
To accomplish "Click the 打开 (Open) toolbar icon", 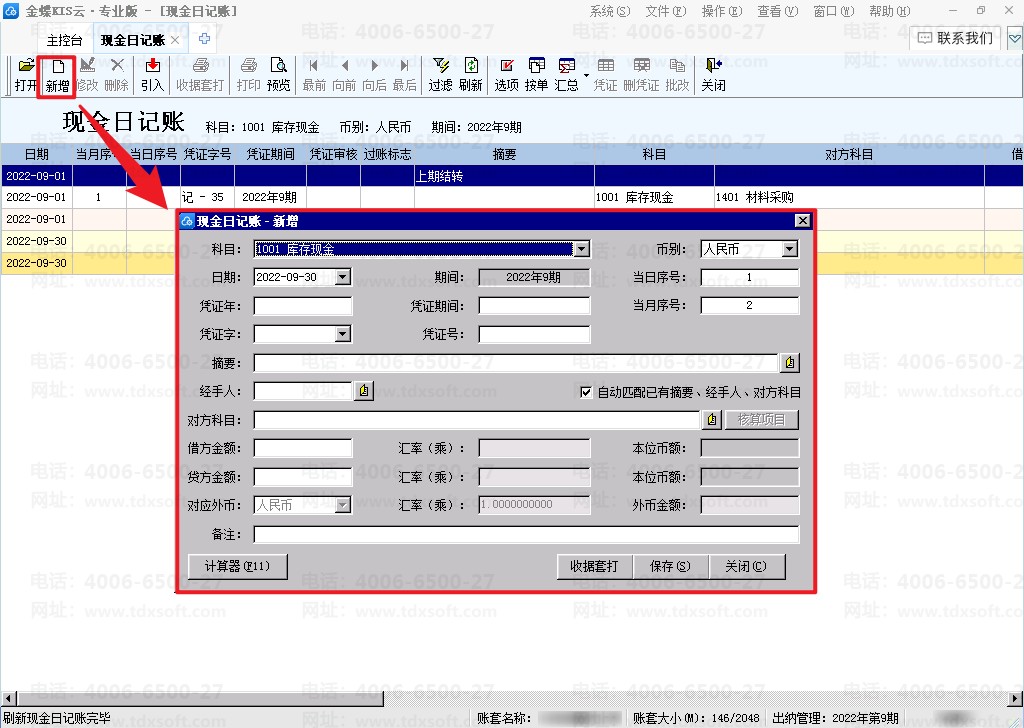I will (26, 75).
